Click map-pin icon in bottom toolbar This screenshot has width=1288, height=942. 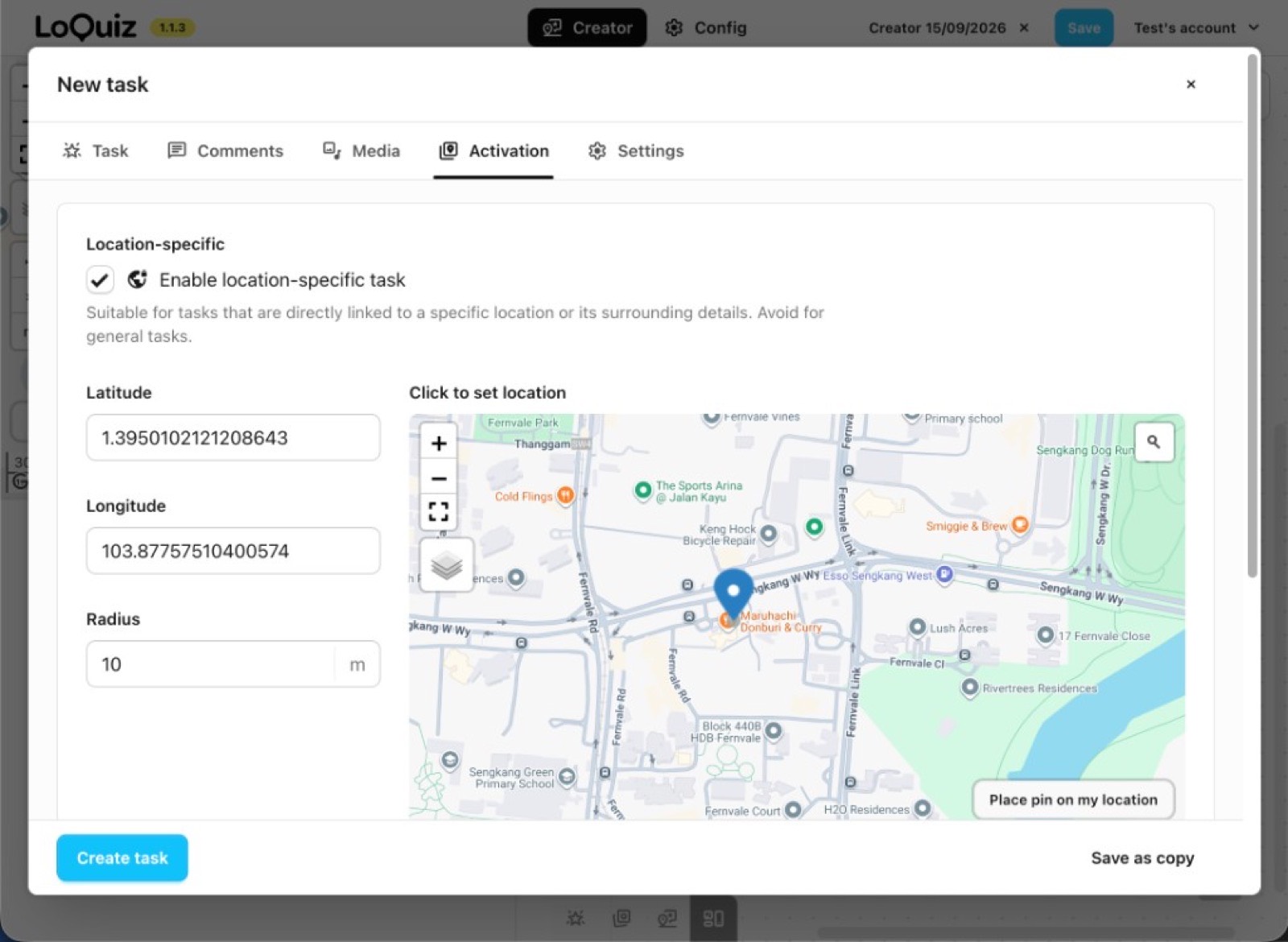(621, 919)
